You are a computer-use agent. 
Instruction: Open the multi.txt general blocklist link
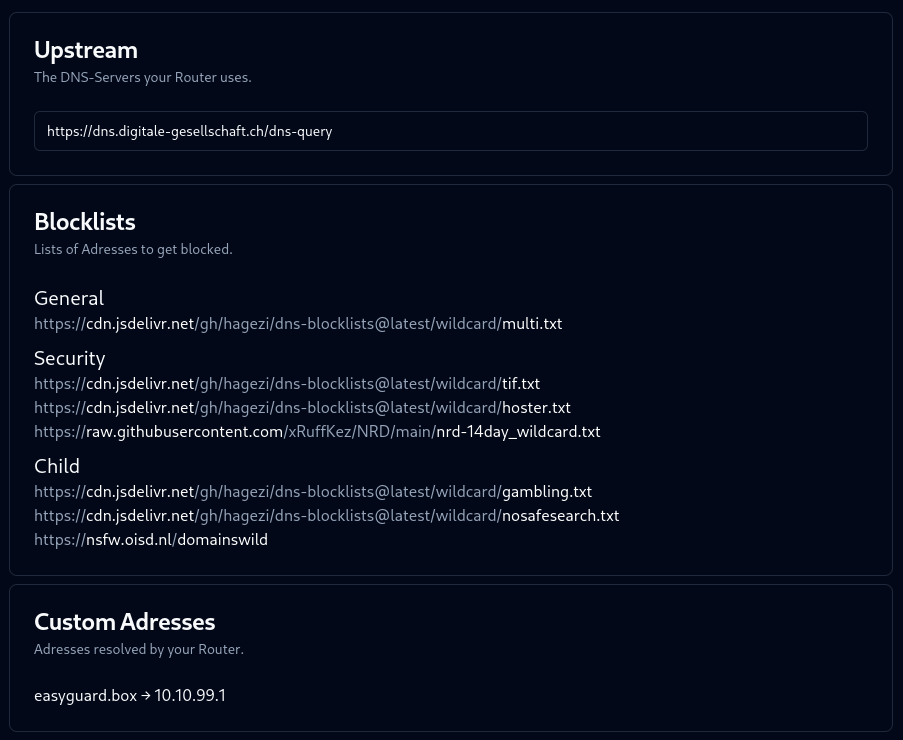tap(298, 324)
